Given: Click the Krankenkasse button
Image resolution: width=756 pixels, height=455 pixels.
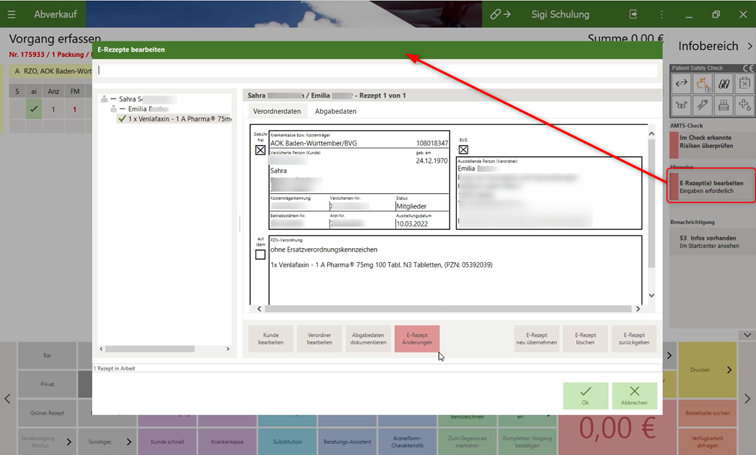Looking at the screenshot, I should point(227,442).
